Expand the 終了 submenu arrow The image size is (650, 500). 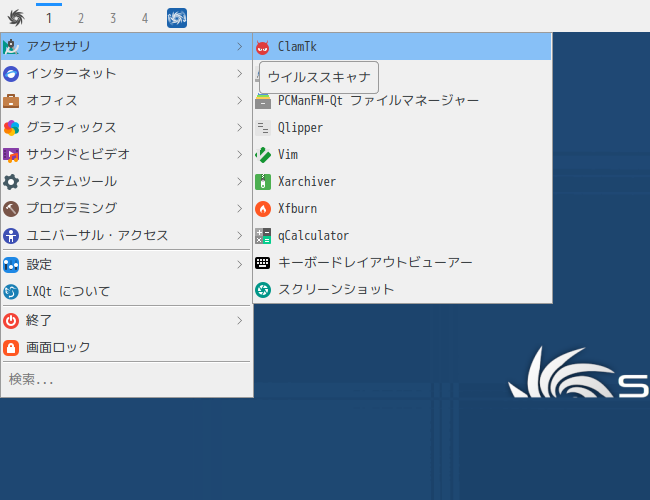tap(240, 320)
